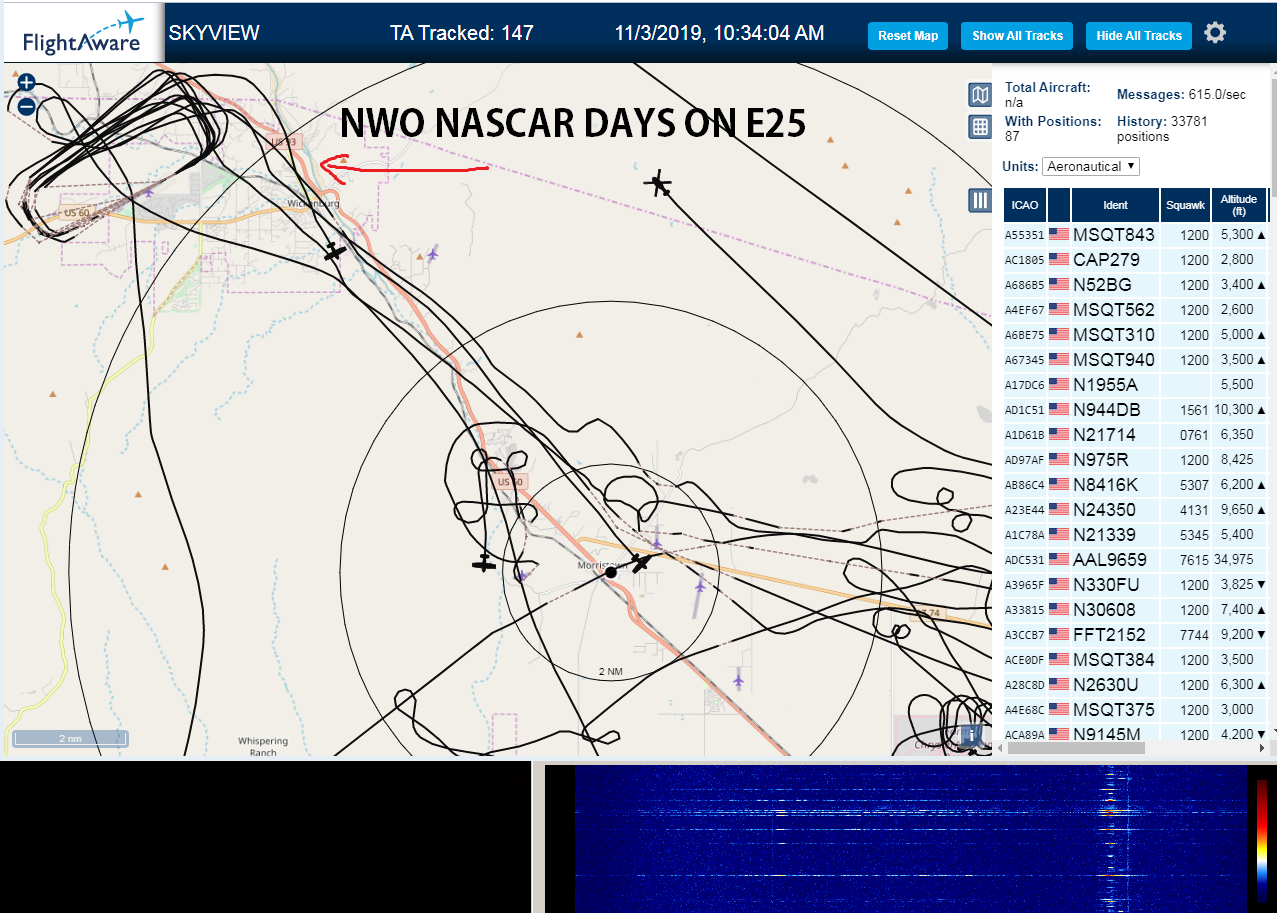Screen dimensions: 1277x913
Task: Click the TA Tracked: 147 header text
Action: tap(461, 33)
